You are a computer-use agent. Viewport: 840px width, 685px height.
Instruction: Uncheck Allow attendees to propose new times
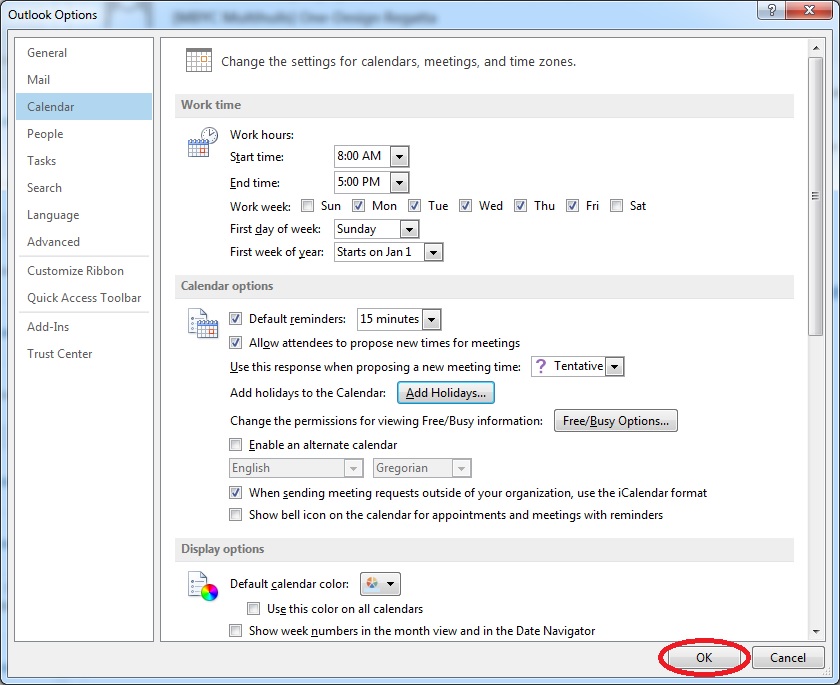pos(235,343)
